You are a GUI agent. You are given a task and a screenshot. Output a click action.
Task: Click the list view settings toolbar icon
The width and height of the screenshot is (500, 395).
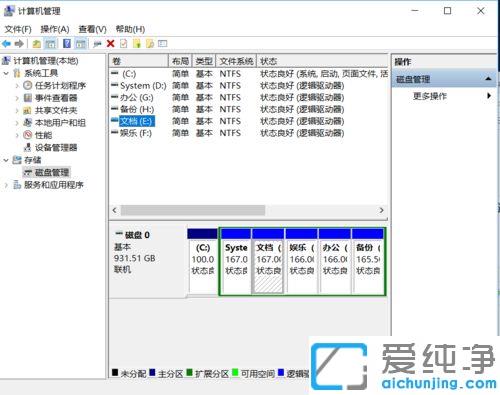pos(163,44)
